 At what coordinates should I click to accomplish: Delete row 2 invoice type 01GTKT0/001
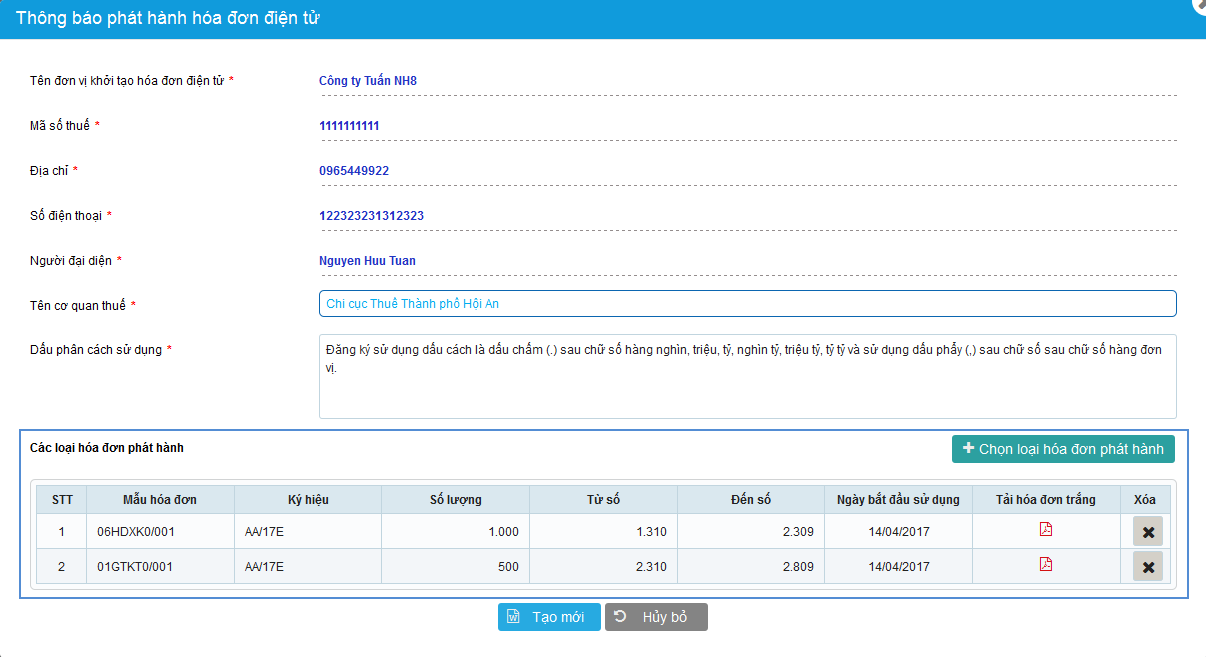click(1147, 567)
